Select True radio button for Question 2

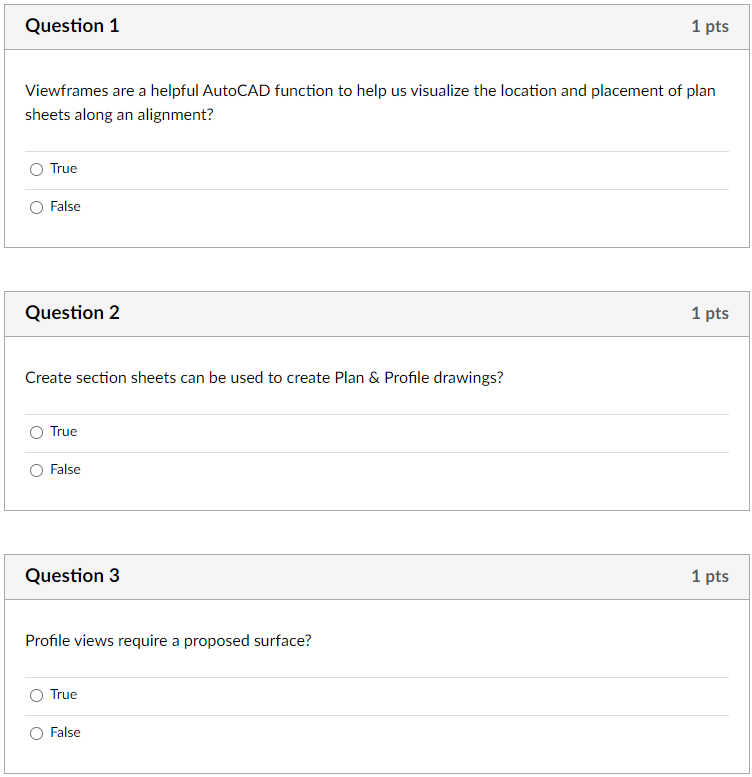[x=36, y=433]
